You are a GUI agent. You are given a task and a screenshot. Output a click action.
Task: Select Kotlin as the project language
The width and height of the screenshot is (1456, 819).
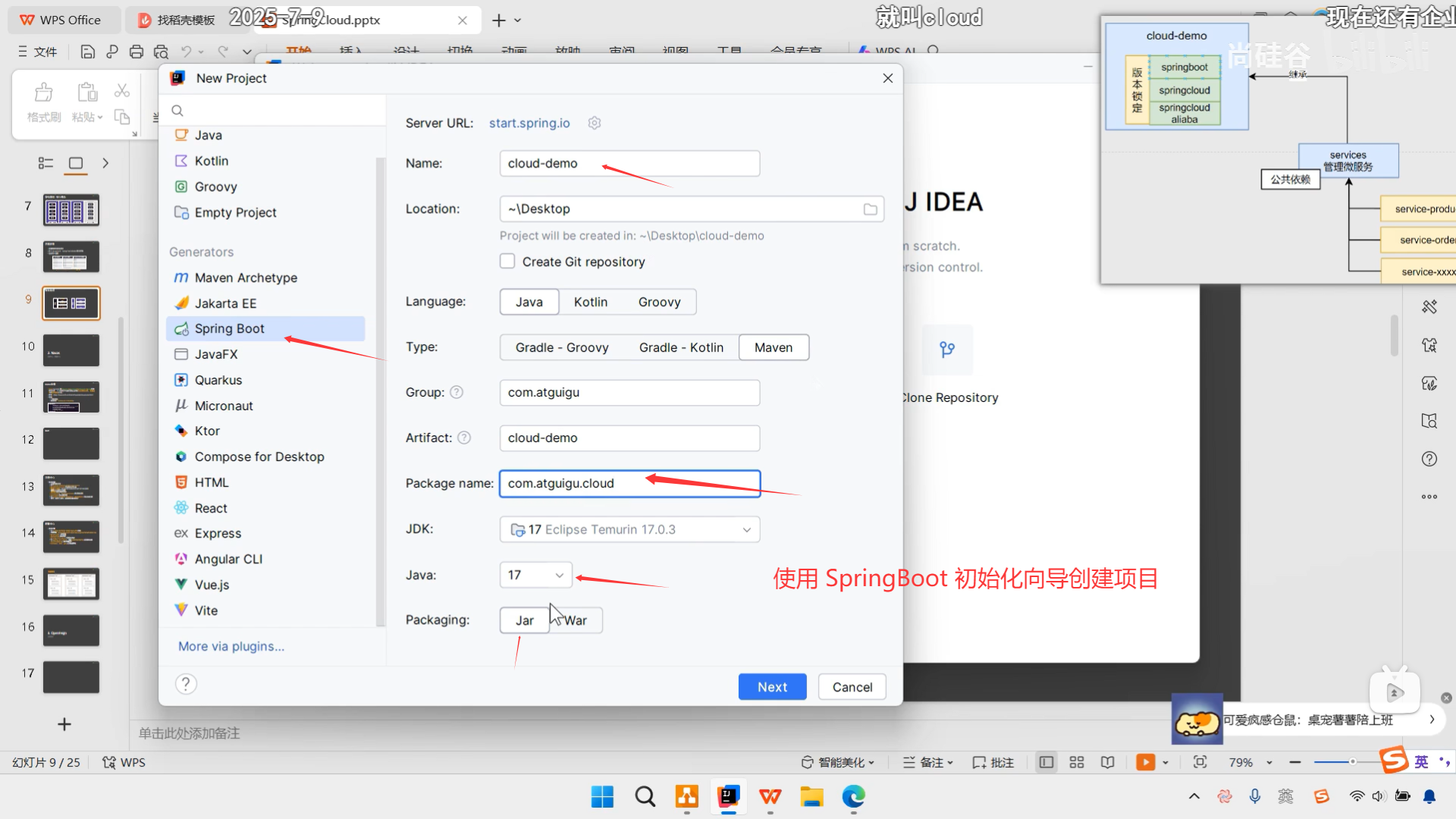coord(590,302)
